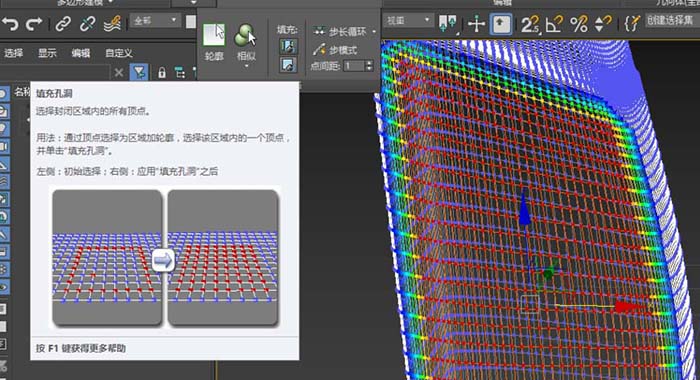Toggle the keyboard shortcut override button
The height and width of the screenshot is (380, 700).
[x=501, y=23]
